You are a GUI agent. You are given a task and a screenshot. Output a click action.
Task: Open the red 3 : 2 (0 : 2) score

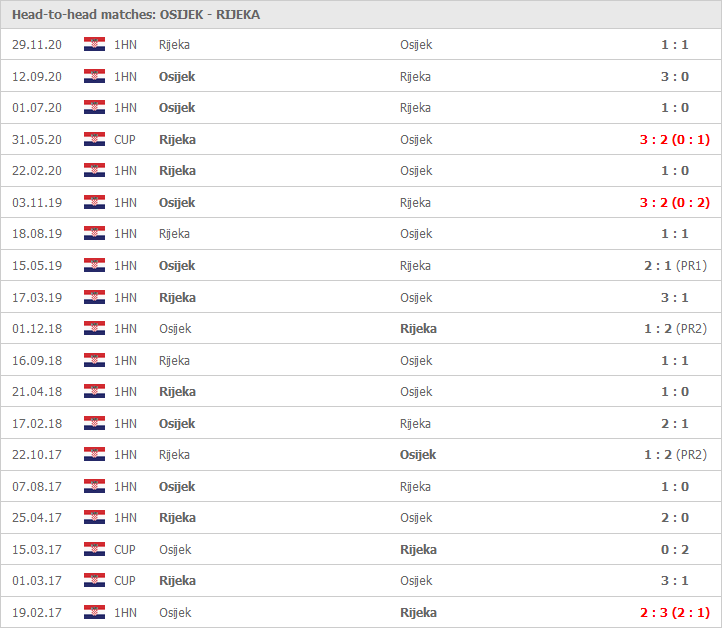click(675, 202)
